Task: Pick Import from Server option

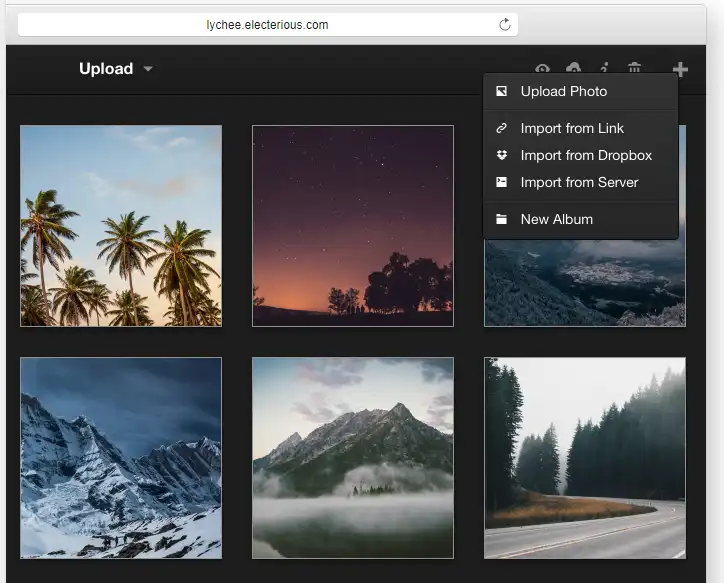Action: click(580, 182)
